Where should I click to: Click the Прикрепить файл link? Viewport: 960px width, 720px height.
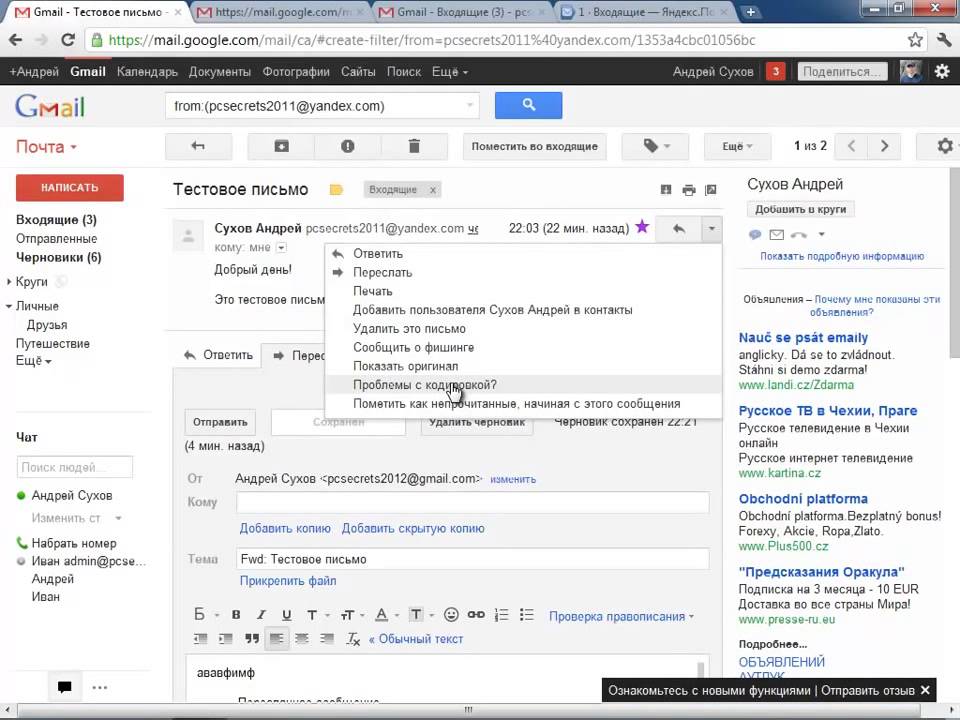288,581
